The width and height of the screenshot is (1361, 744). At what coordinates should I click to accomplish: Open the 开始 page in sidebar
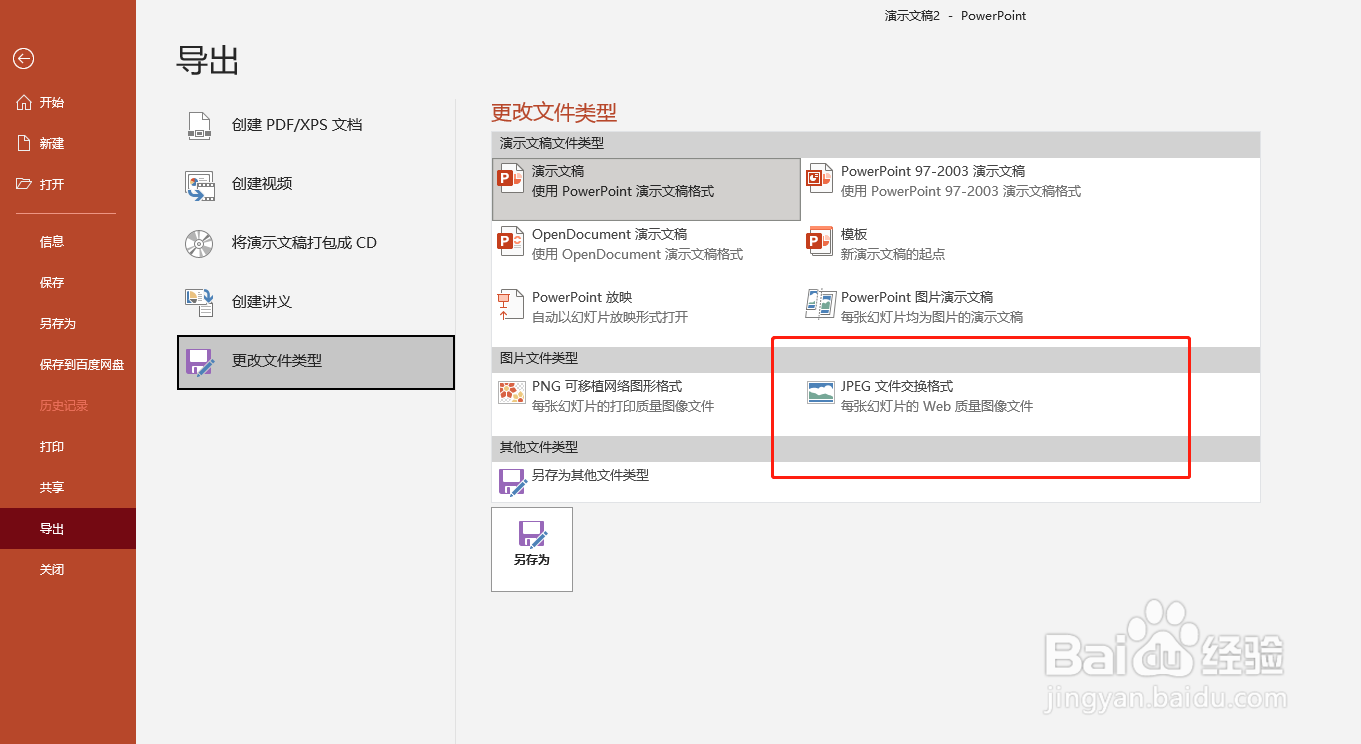pos(68,102)
